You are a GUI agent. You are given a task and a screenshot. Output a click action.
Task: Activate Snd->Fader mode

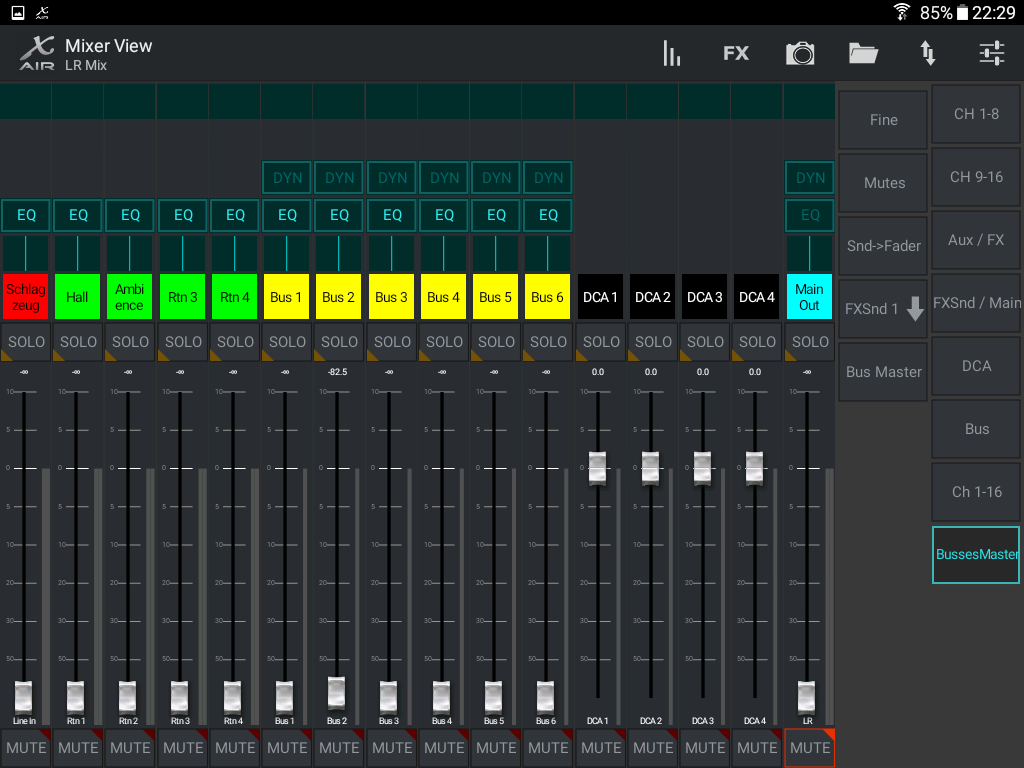pyautogui.click(x=883, y=246)
